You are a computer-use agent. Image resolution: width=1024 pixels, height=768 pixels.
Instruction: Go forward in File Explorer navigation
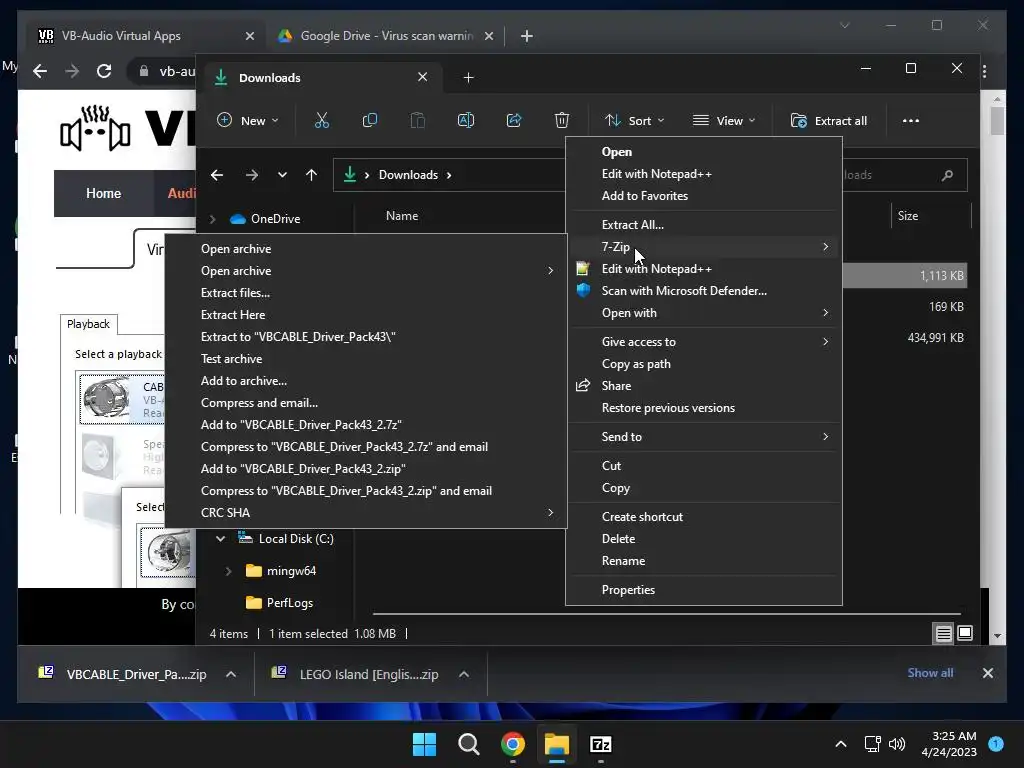pyautogui.click(x=251, y=175)
